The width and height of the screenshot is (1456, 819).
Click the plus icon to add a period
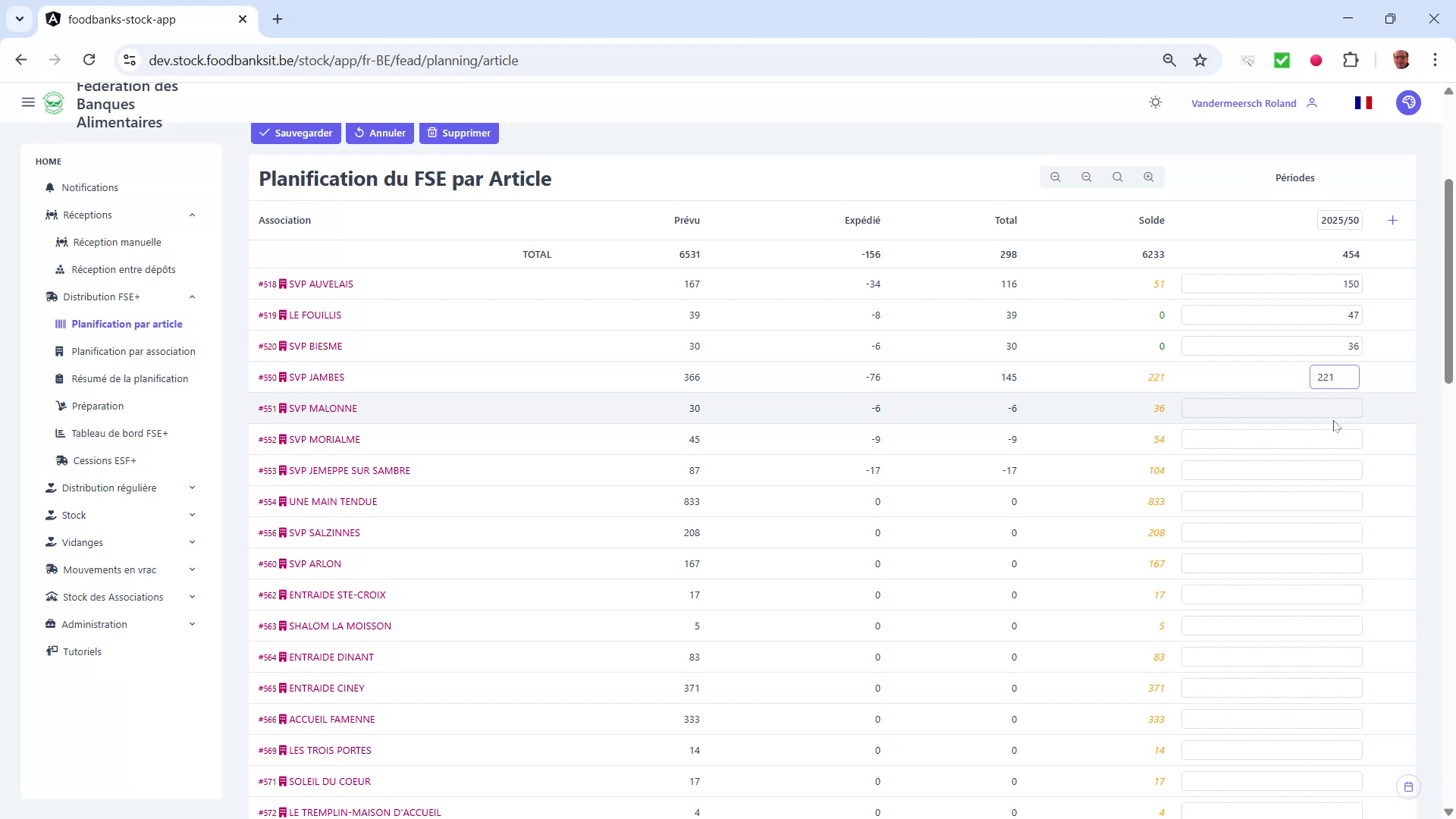click(1394, 220)
